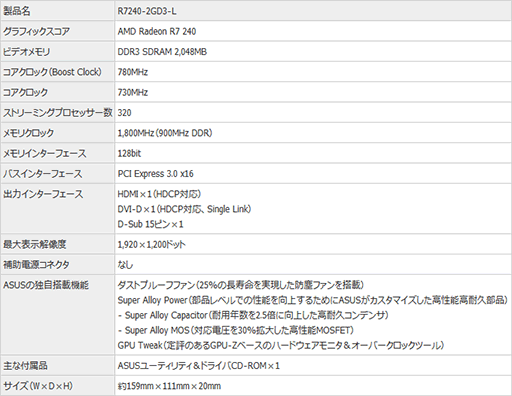Viewport: 512px width, 396px height.
Task: Click the product name R7240-2GD3-L
Action: click(147, 11)
